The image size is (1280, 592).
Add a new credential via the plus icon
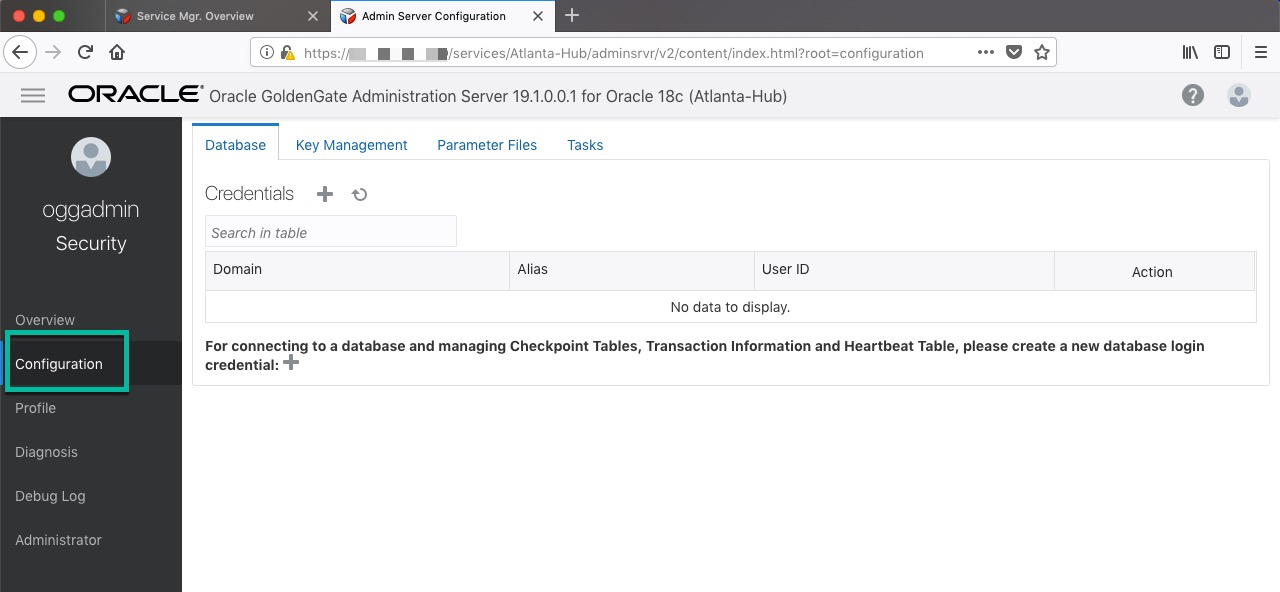[324, 193]
